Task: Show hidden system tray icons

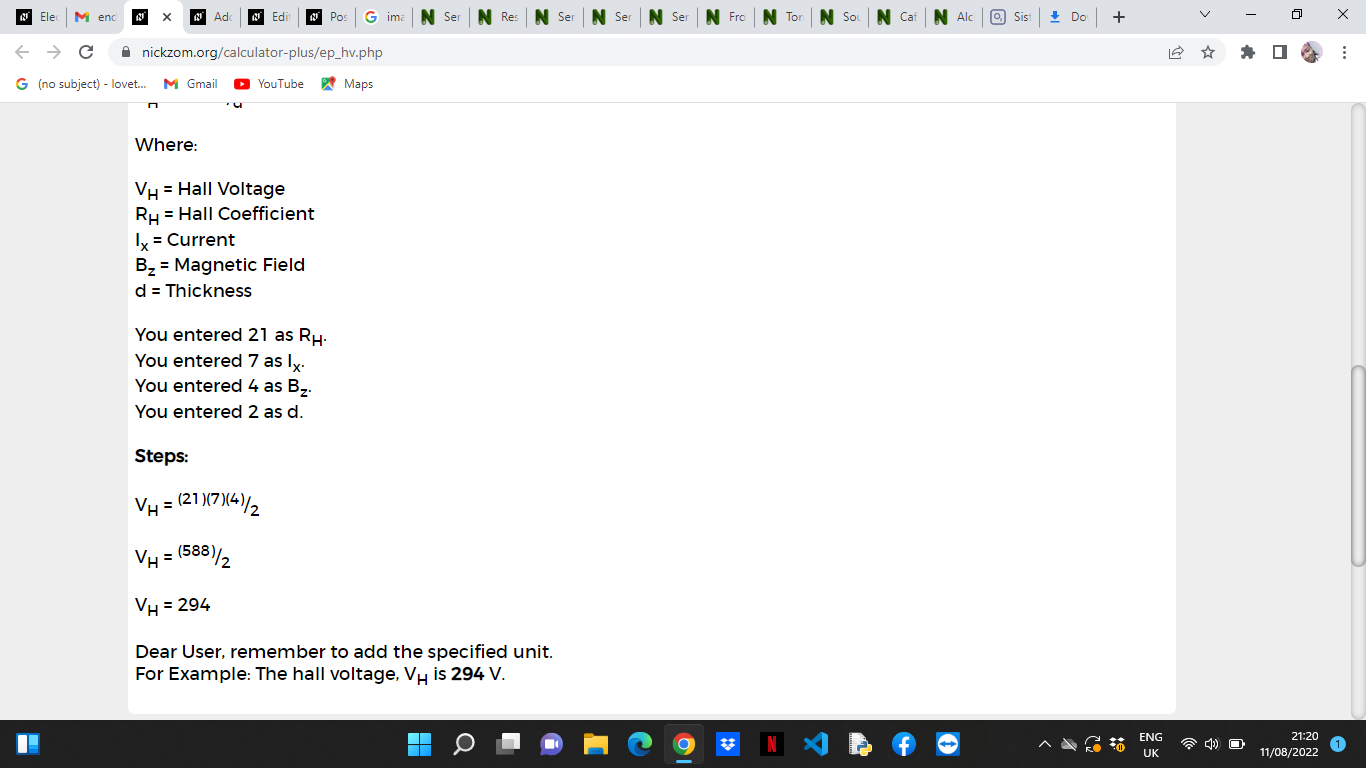Action: click(1044, 744)
